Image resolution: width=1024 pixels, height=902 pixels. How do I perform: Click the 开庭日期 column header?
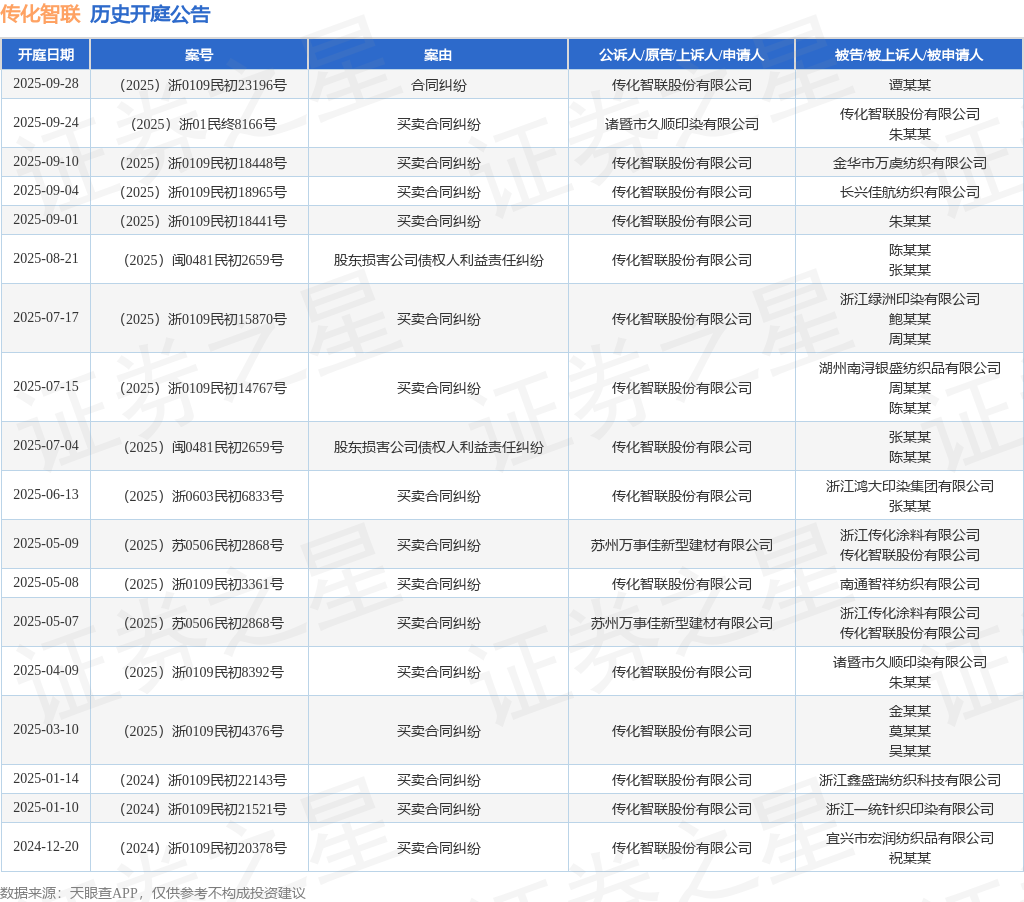click(46, 55)
